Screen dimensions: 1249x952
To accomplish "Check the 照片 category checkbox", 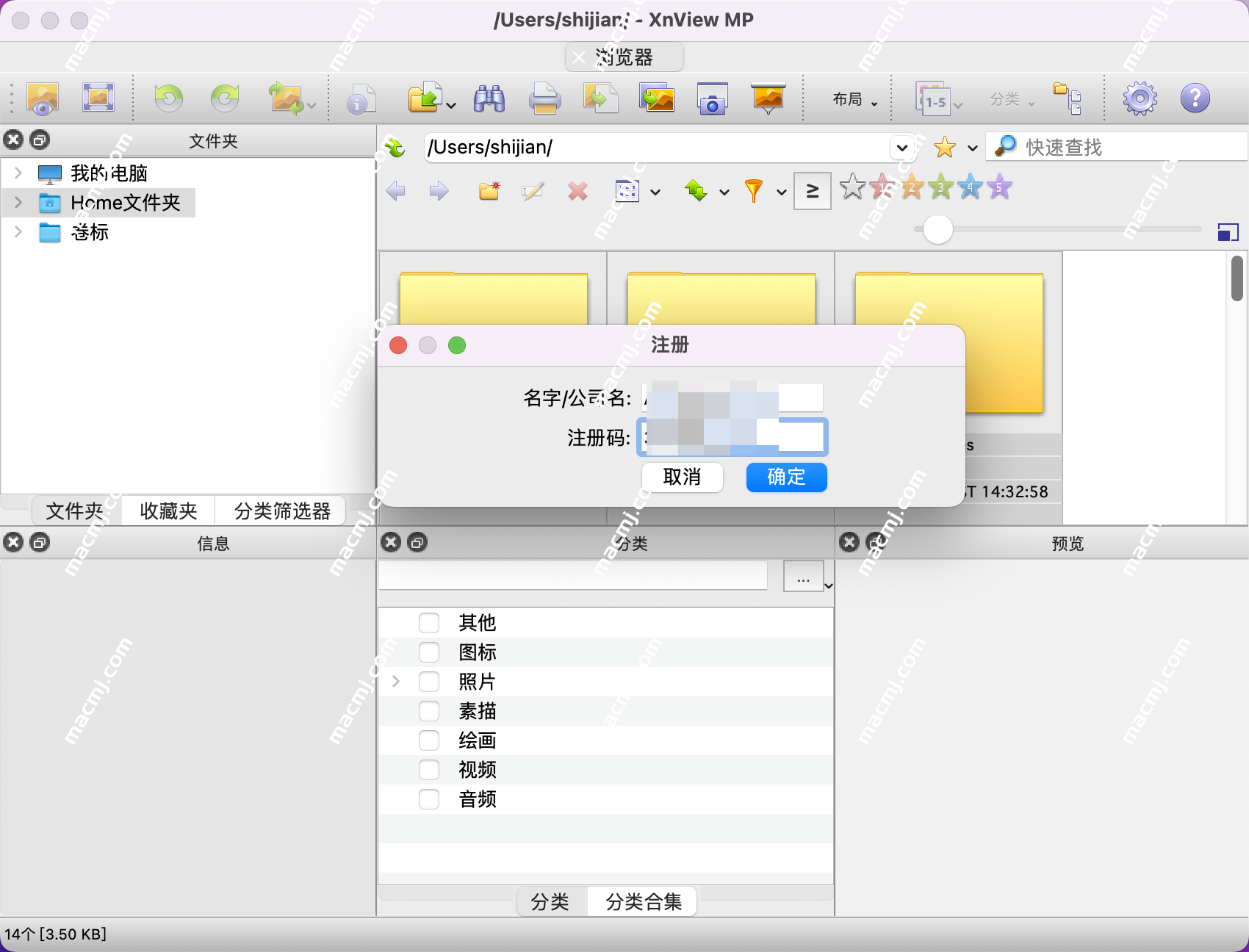I will coord(429,682).
